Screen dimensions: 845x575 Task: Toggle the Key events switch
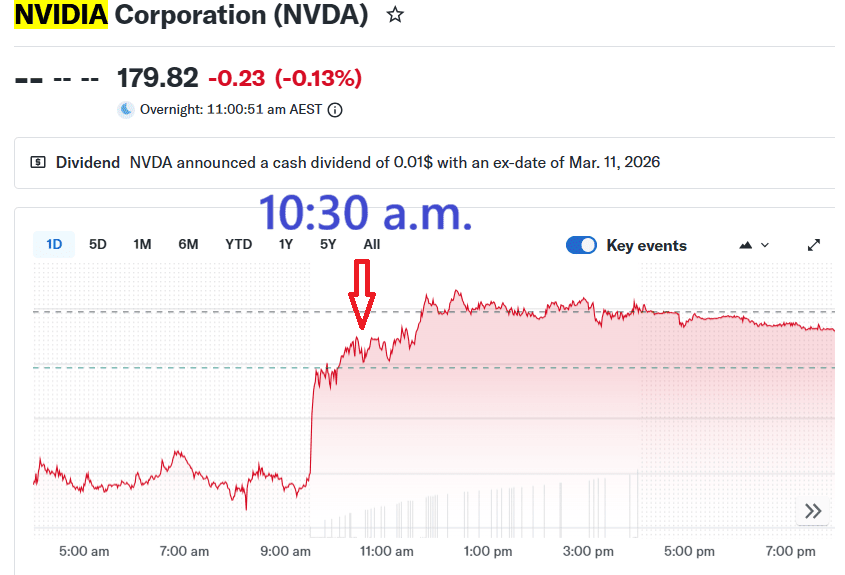(x=581, y=245)
